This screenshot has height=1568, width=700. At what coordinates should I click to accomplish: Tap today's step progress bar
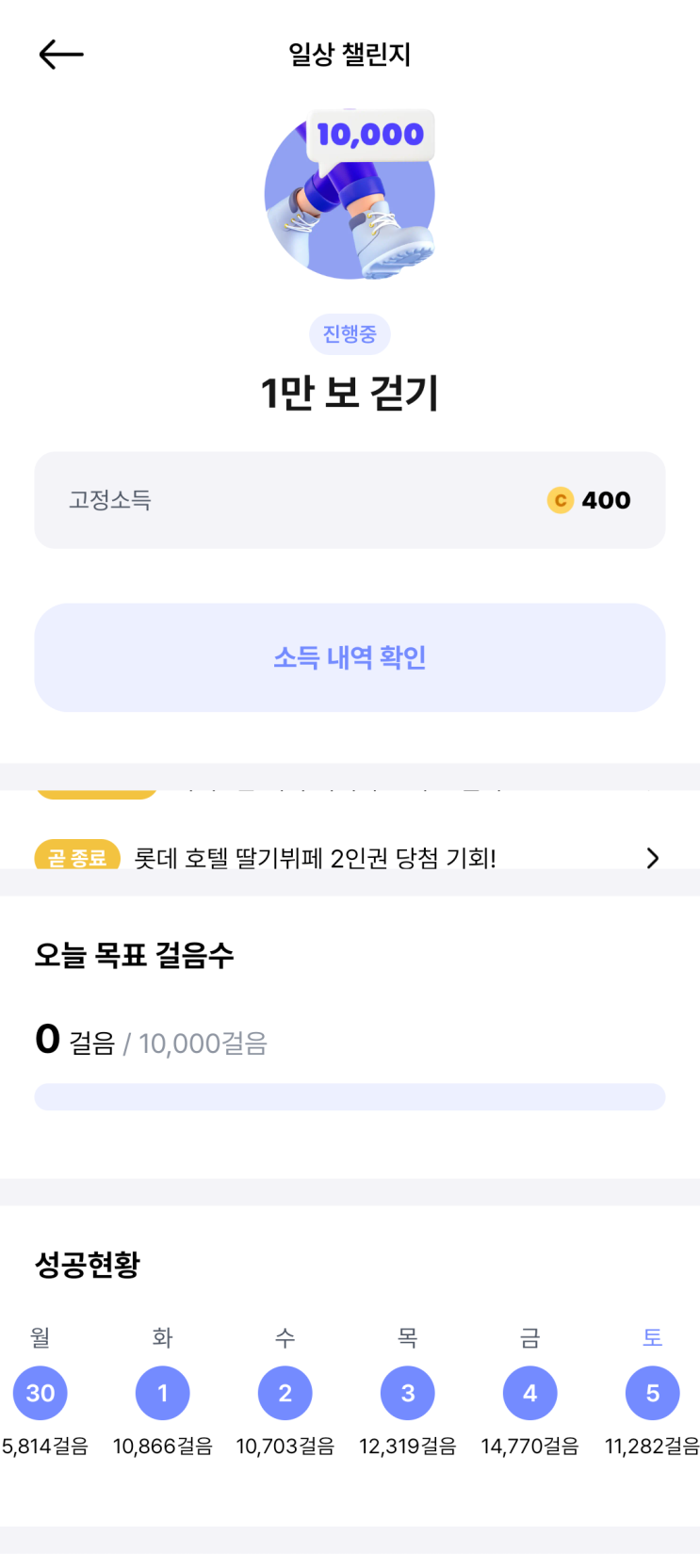(x=350, y=1096)
